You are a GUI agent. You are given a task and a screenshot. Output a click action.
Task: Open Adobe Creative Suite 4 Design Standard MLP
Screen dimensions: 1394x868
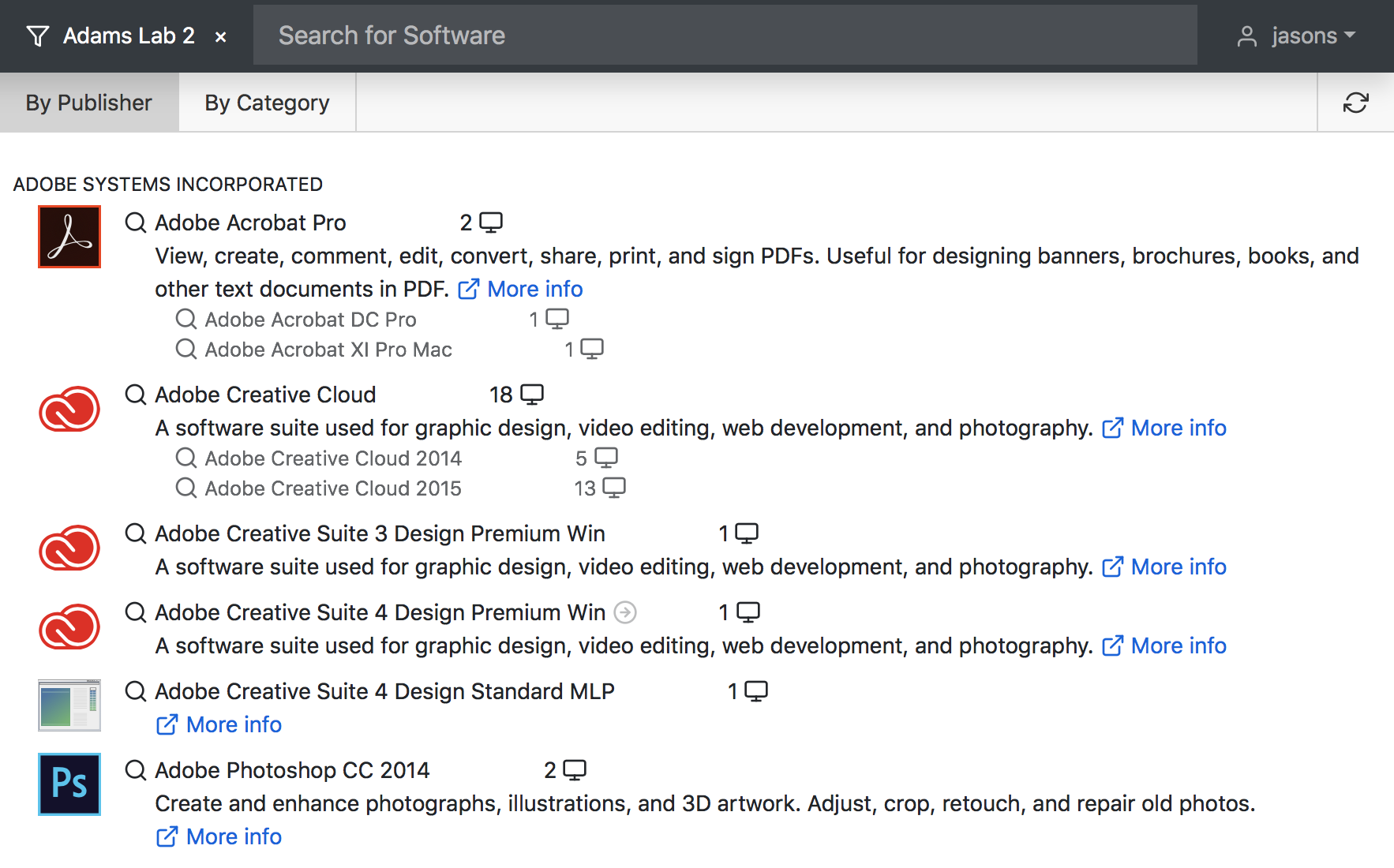pyautogui.click(x=384, y=691)
